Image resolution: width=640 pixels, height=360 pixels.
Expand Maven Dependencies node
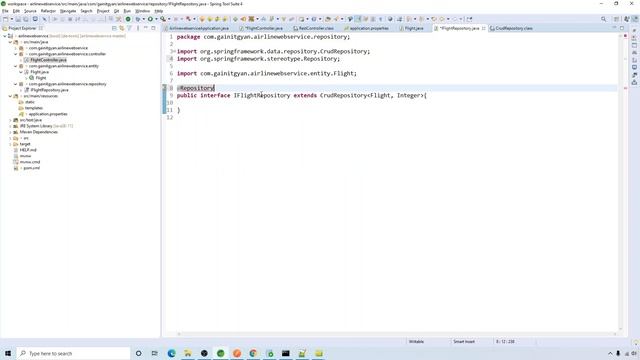10,132
